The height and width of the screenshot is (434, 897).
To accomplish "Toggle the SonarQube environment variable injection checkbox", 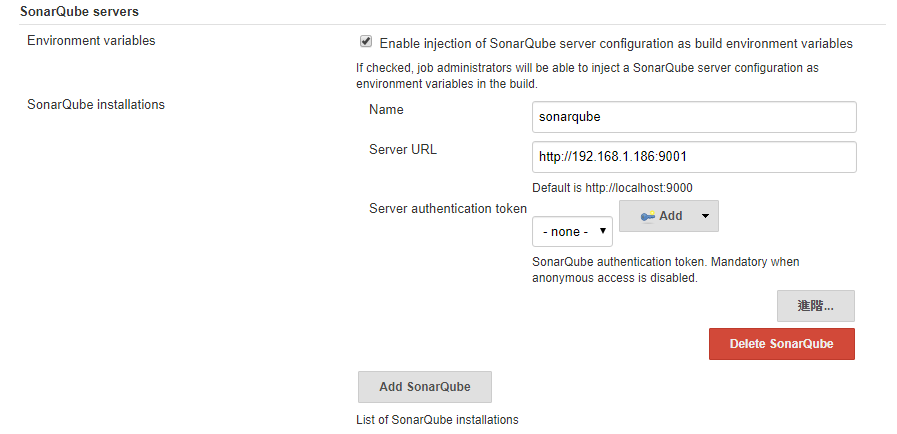I will (x=366, y=42).
